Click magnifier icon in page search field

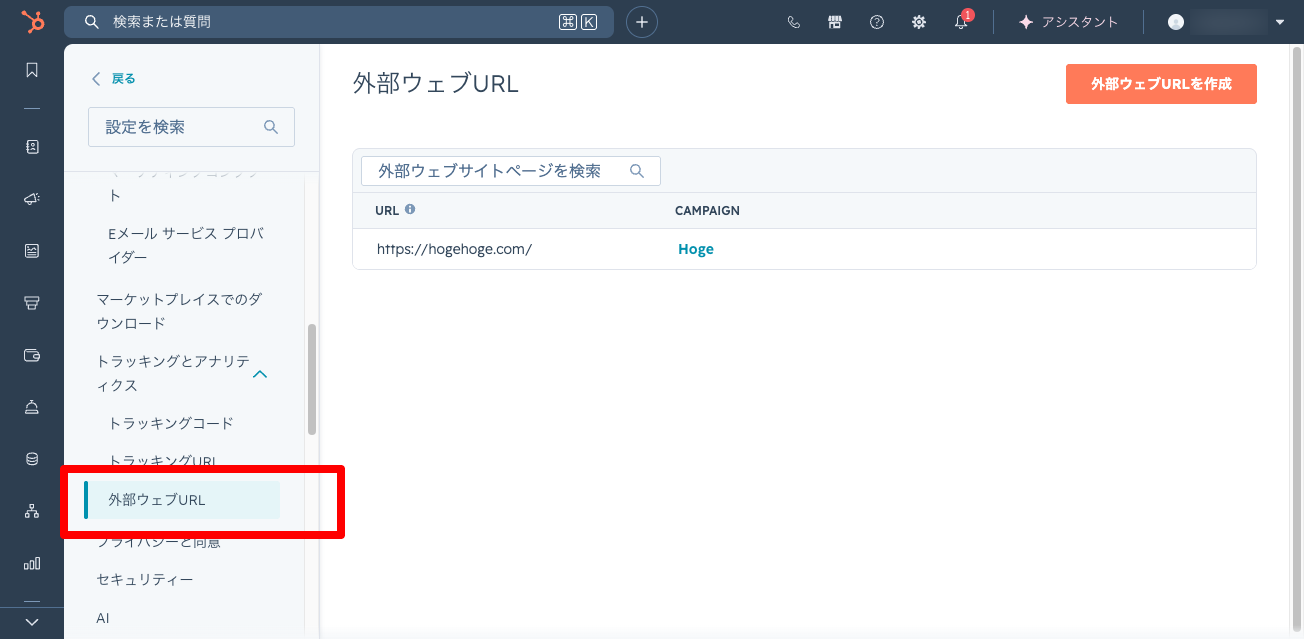[x=637, y=171]
